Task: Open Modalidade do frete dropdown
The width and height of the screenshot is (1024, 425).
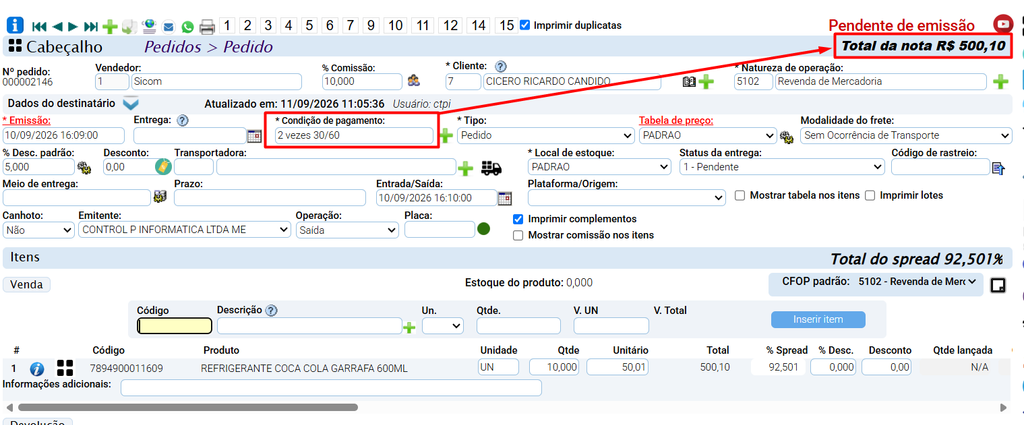Action: (x=906, y=135)
